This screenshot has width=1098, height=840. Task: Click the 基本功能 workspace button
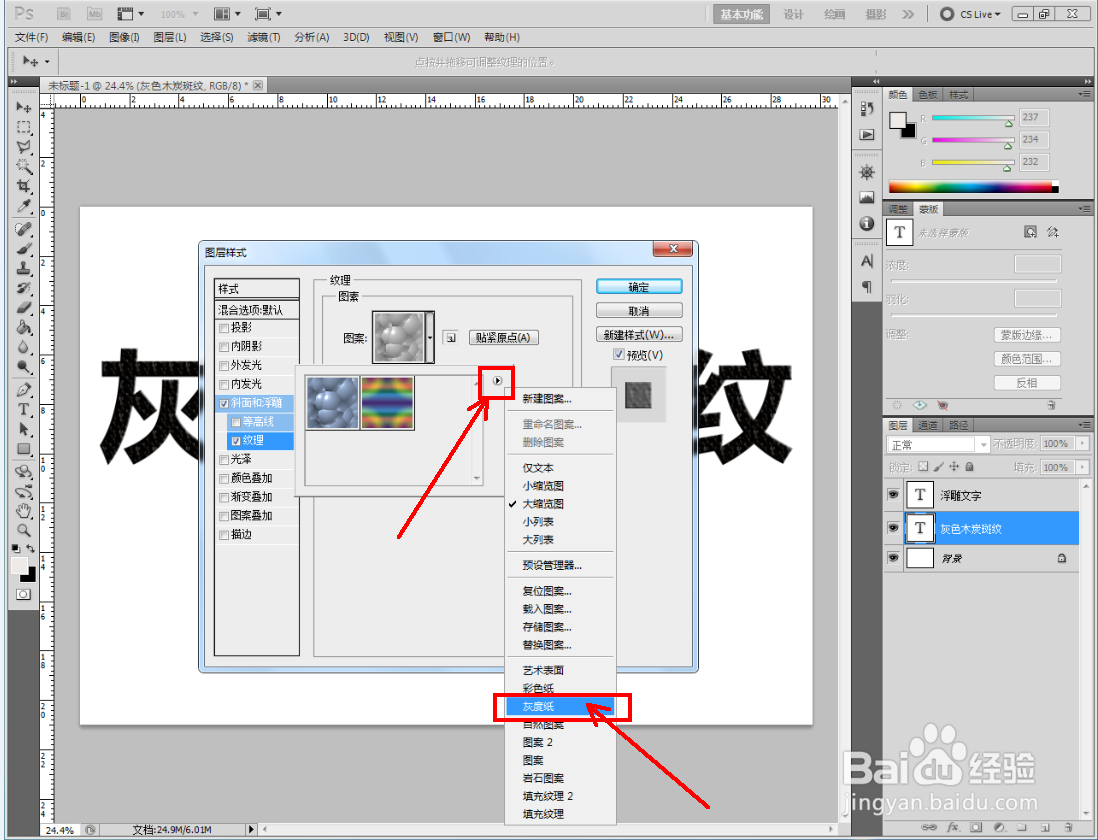(741, 14)
